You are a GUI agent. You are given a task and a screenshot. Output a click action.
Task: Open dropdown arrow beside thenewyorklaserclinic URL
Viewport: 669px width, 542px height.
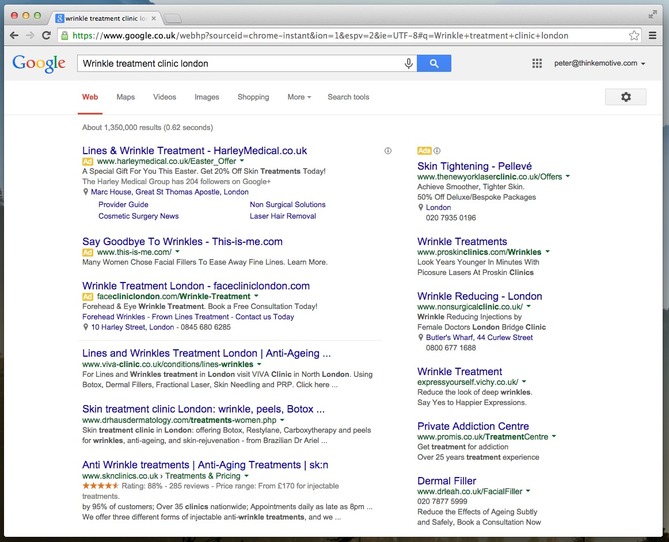(x=568, y=176)
